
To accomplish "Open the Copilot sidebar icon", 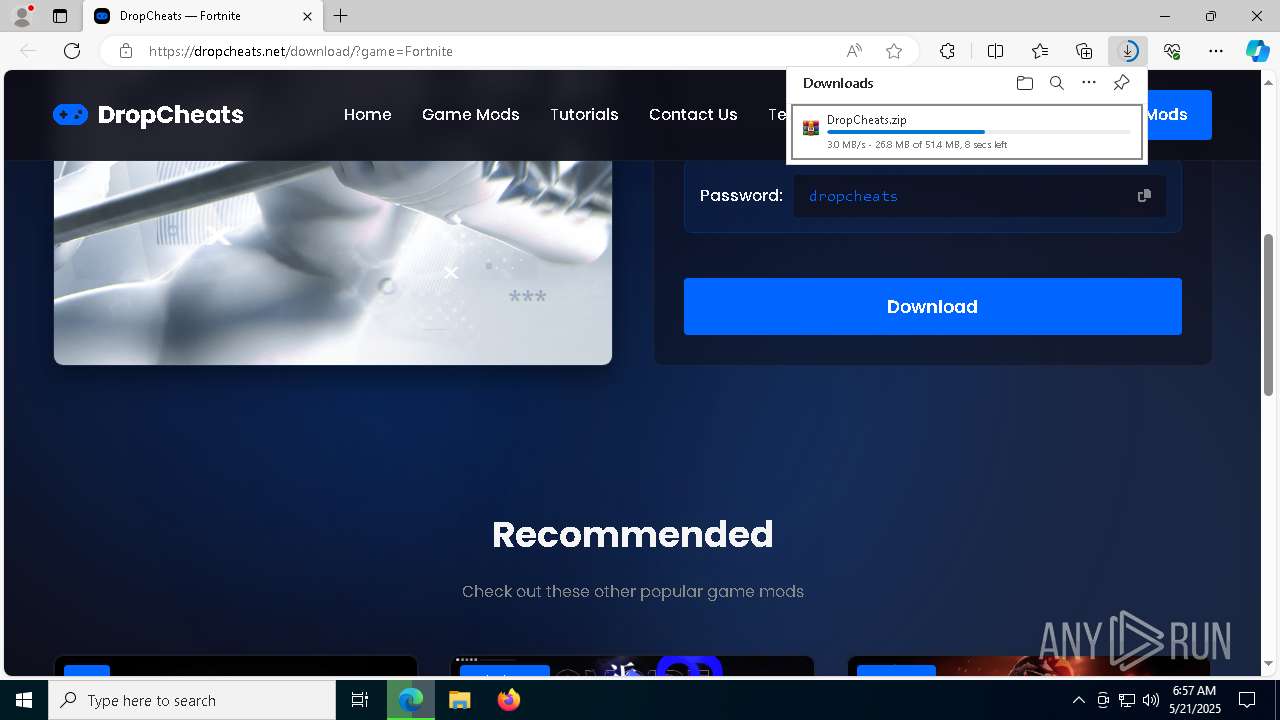I will (1257, 51).
